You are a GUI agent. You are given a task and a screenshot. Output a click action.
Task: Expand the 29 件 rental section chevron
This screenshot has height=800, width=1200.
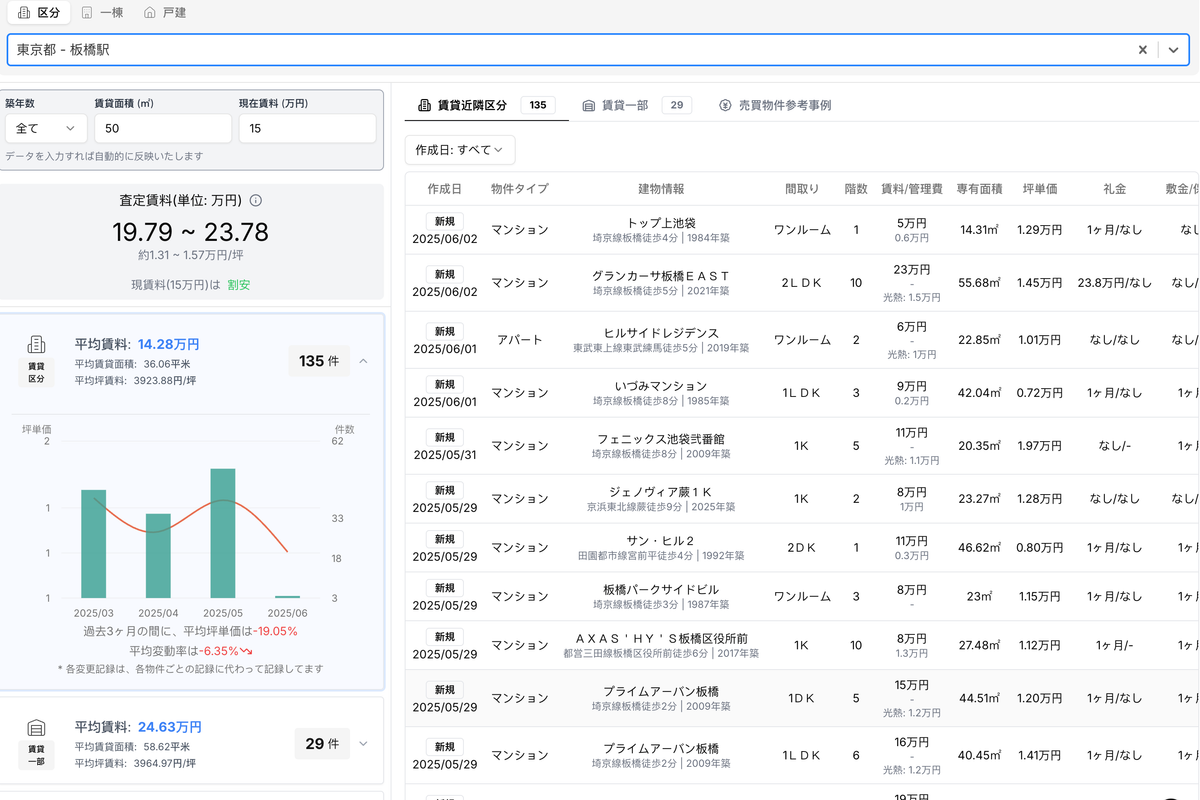363,743
